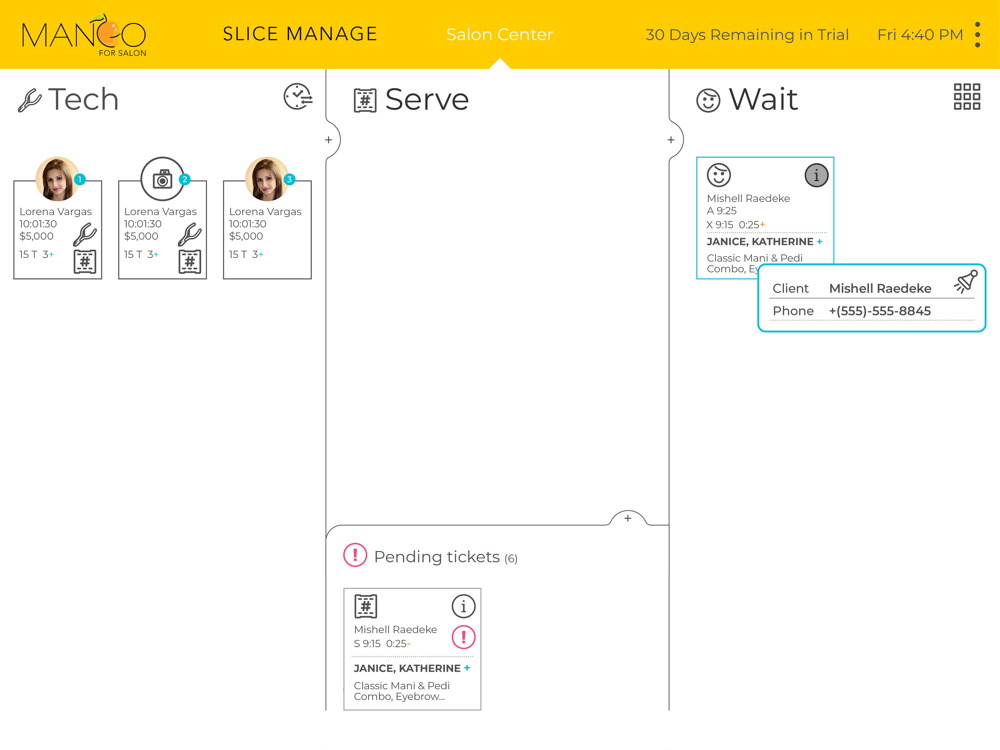Viewport: 1000px width, 750px height.
Task: Switch Wait list to grid view
Action: [967, 97]
